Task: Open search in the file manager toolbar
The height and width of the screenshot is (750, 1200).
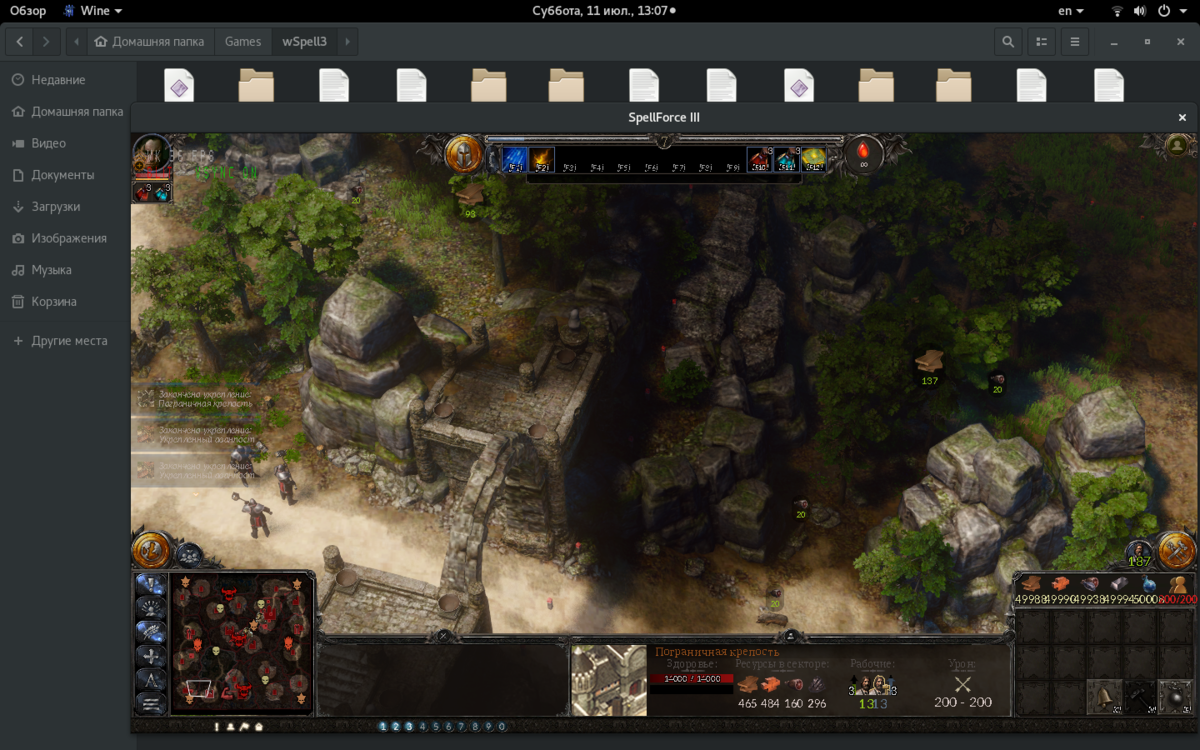Action: pos(1007,41)
